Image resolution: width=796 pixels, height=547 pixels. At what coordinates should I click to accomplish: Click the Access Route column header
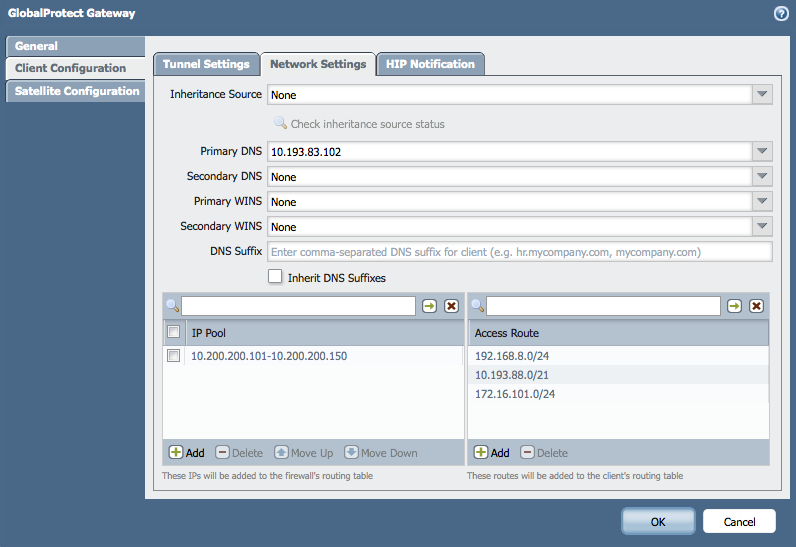618,333
